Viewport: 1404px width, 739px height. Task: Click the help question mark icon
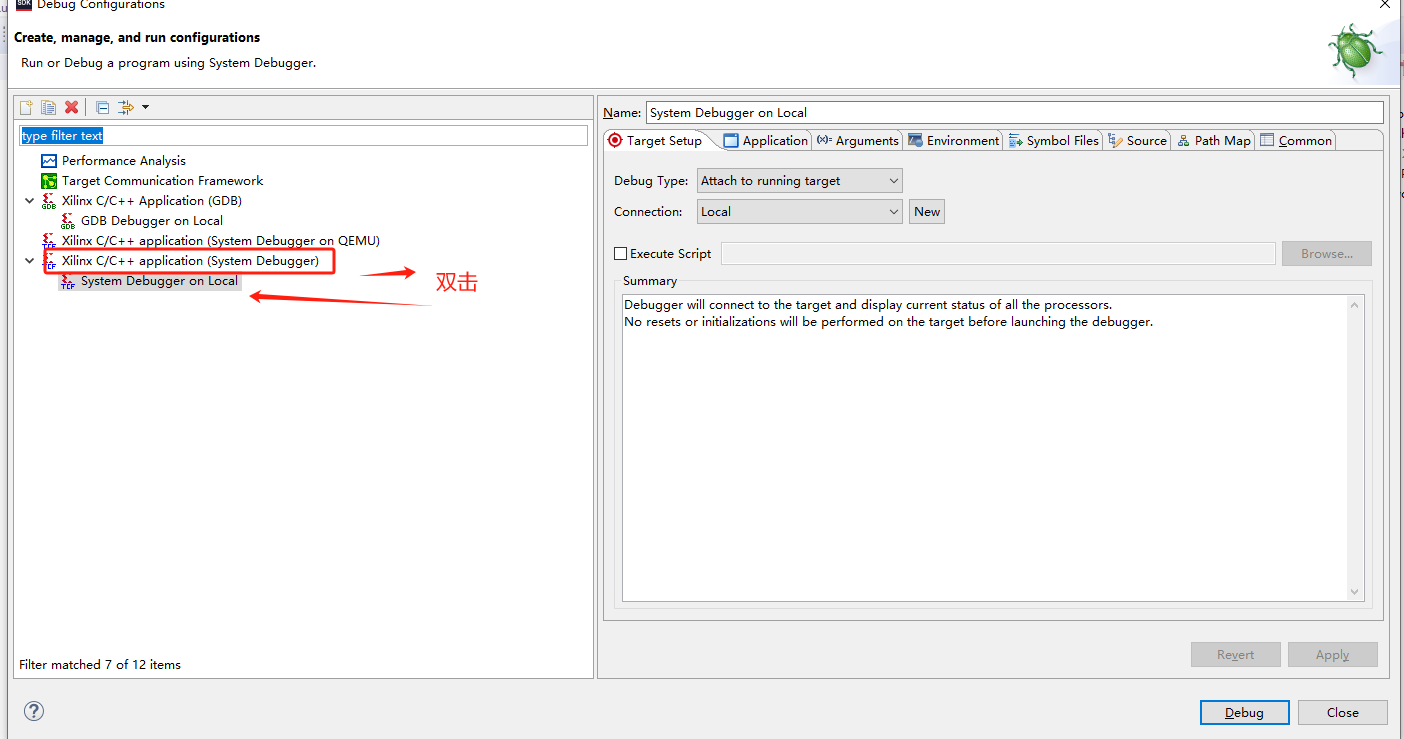coord(34,711)
